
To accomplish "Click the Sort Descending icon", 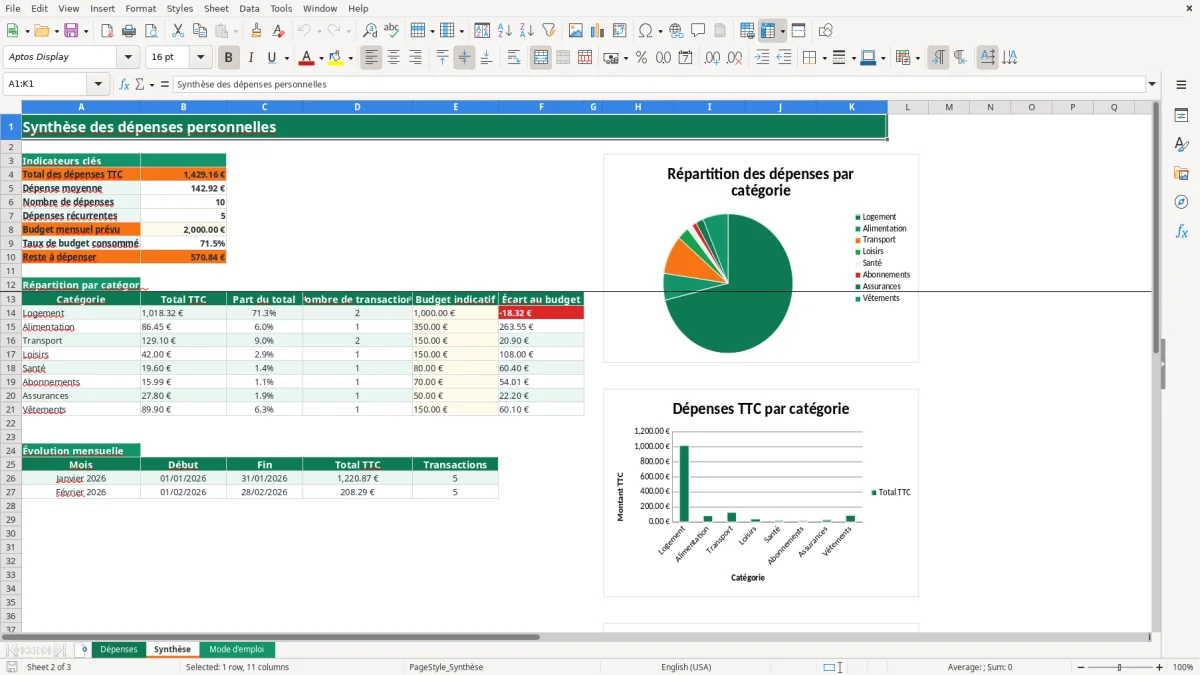I will pos(527,31).
